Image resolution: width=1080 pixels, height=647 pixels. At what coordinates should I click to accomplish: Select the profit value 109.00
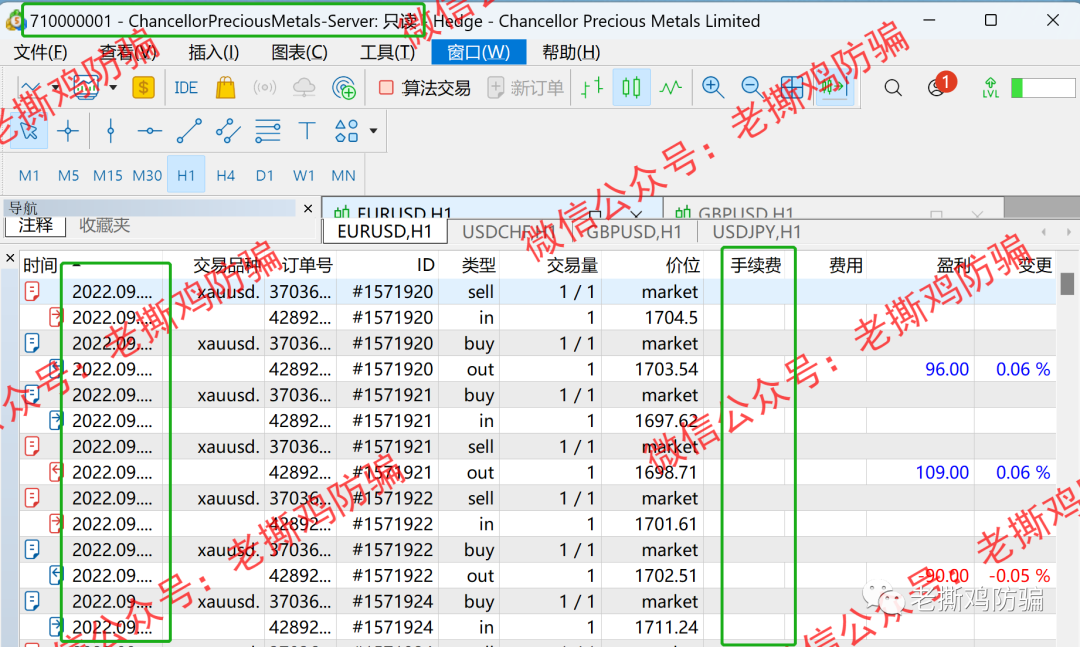(x=942, y=473)
